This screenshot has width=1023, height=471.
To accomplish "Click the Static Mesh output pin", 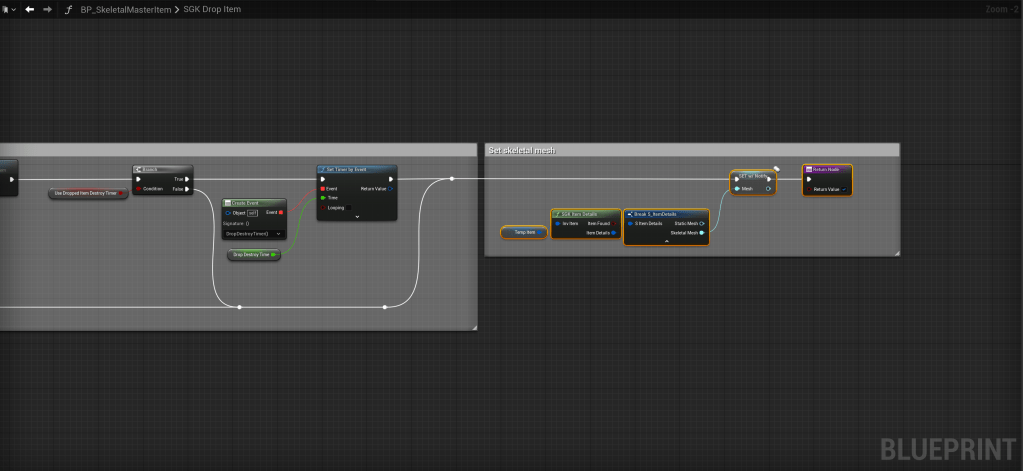I will coord(702,223).
